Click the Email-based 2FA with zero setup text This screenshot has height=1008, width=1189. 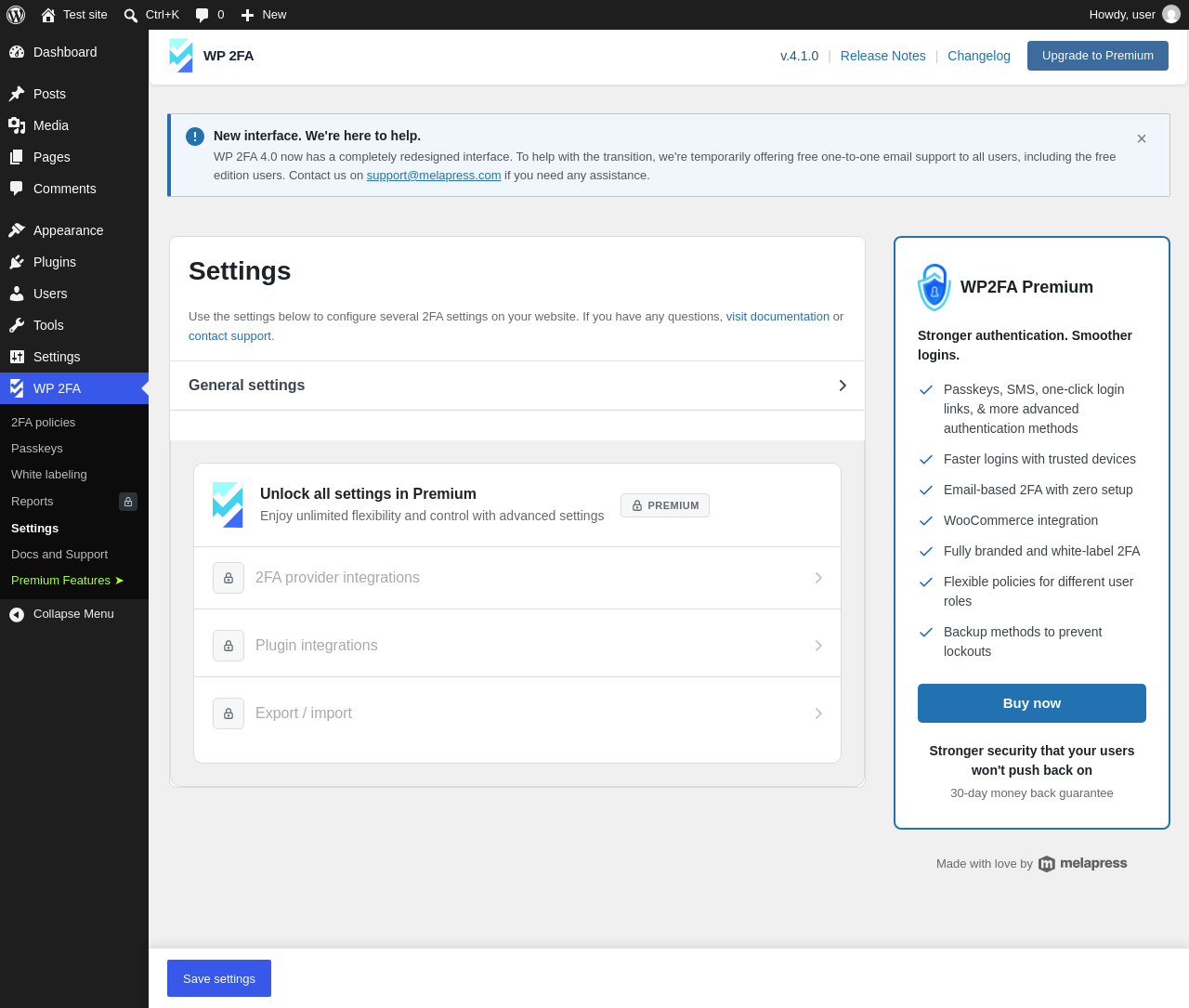[1039, 490]
